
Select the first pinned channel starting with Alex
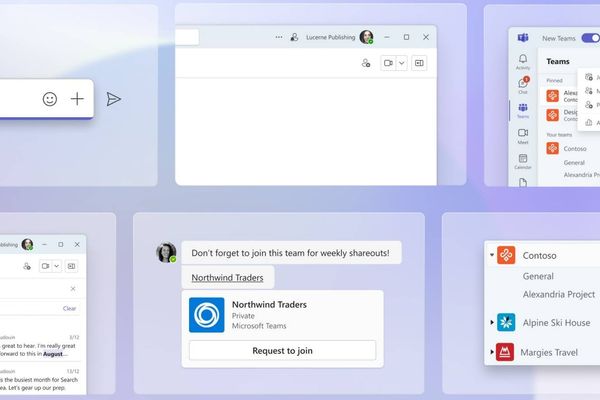click(x=561, y=96)
